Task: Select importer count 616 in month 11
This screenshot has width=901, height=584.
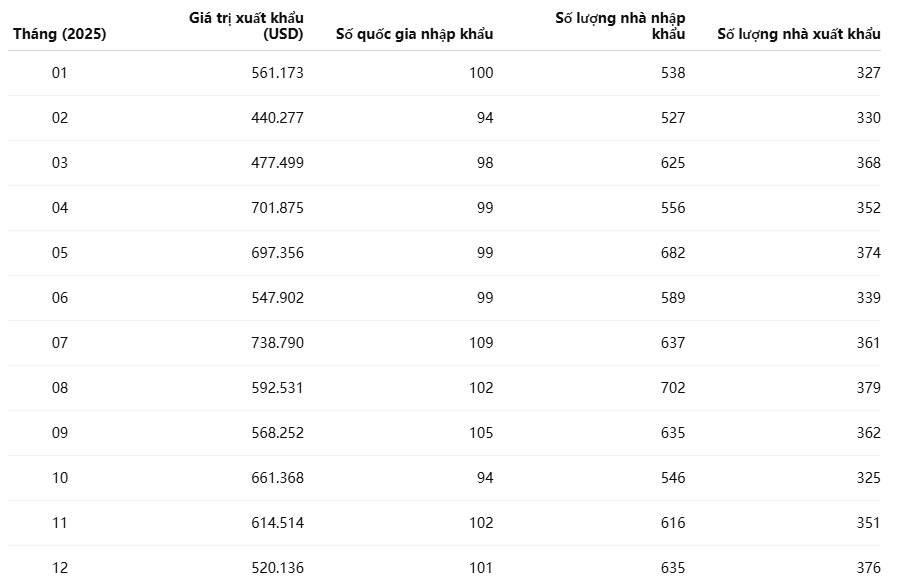Action: pos(672,523)
